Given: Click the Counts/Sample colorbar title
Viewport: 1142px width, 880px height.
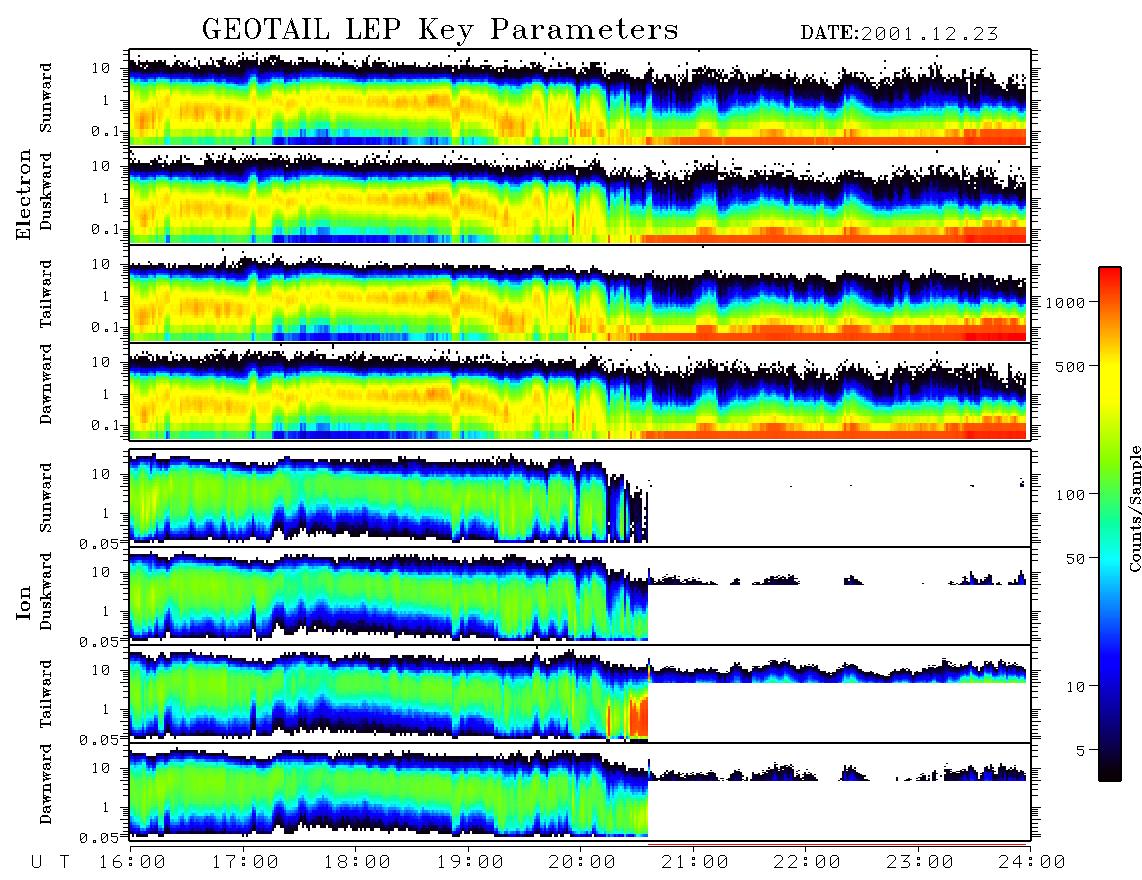Looking at the screenshot, I should pyautogui.click(x=1134, y=508).
